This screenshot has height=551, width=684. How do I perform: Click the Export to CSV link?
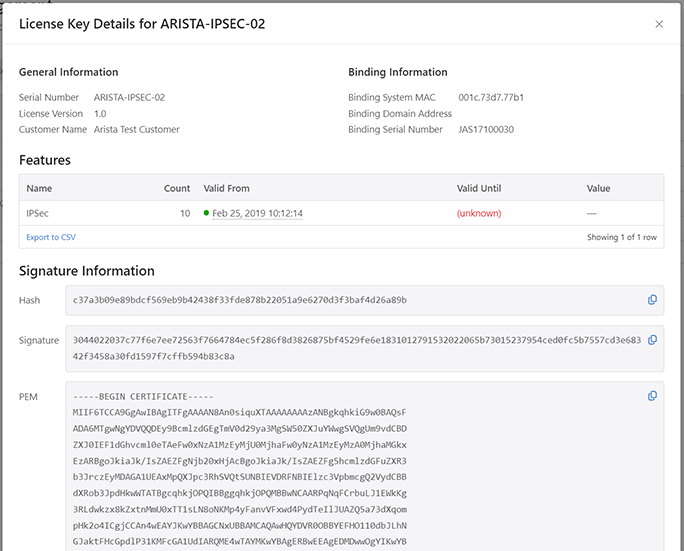(x=51, y=237)
